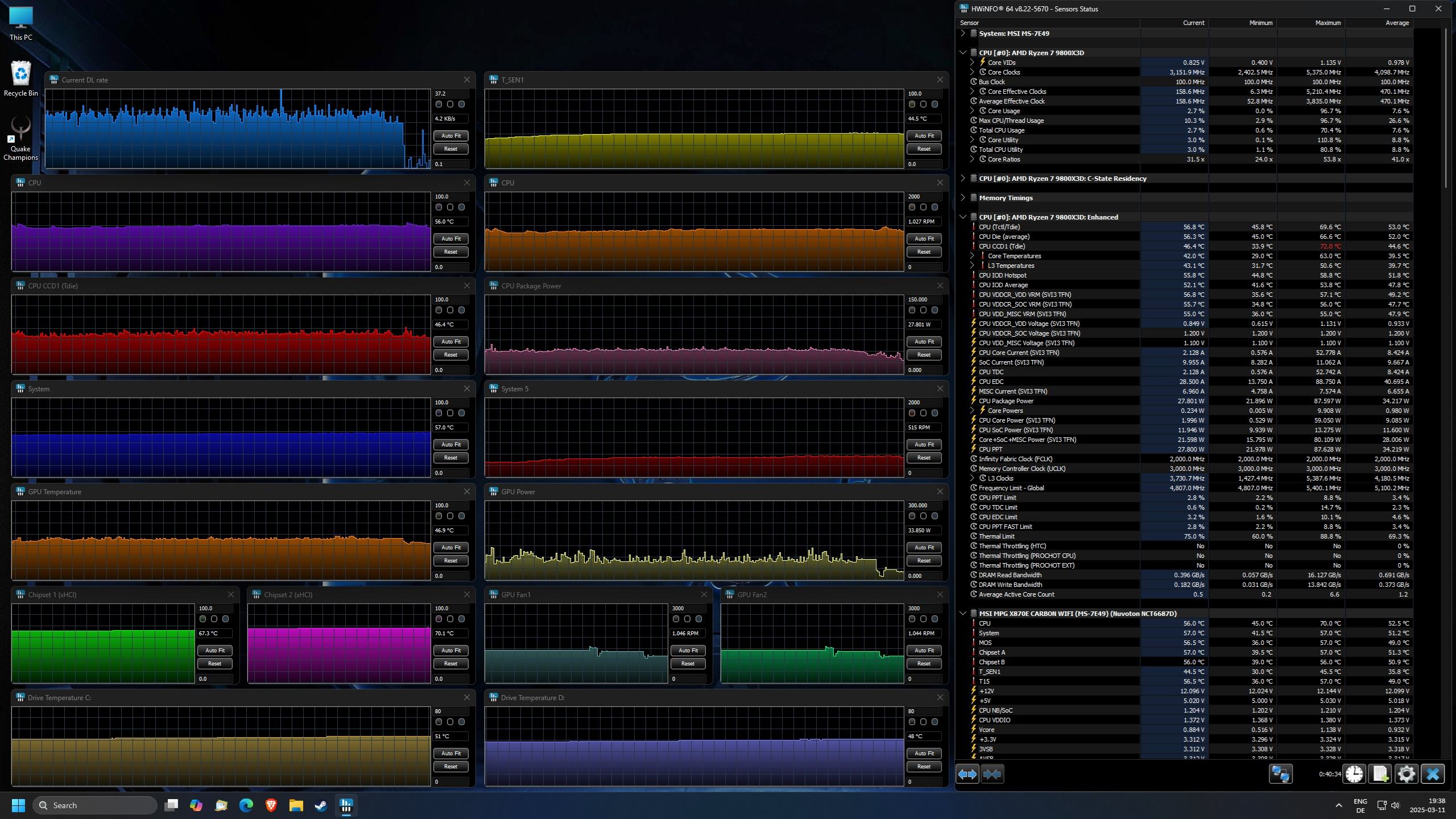
Task: Collapse the CPU [#0]: AMD Ryzen 7 9800X3D group
Action: (x=963, y=52)
